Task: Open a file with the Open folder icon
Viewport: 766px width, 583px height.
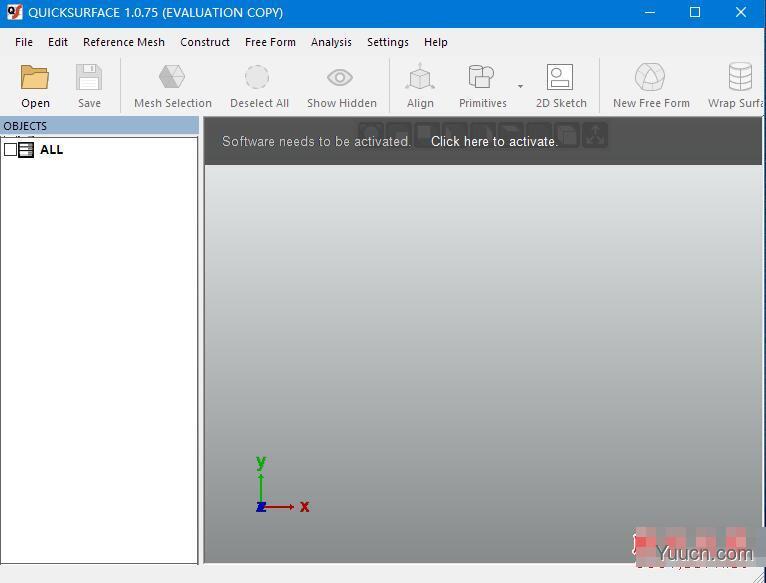Action: pos(35,77)
